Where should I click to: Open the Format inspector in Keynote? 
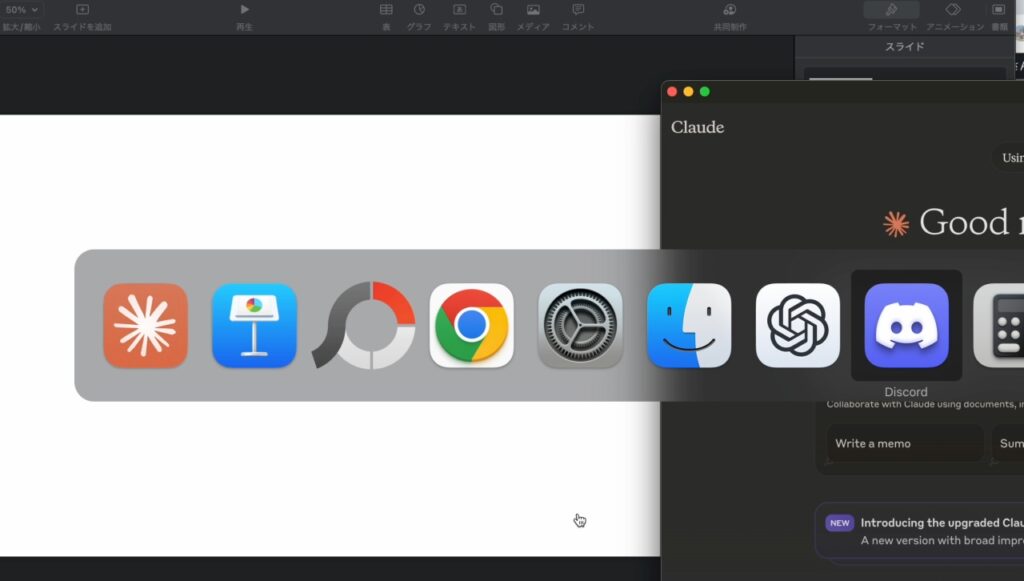(x=891, y=16)
